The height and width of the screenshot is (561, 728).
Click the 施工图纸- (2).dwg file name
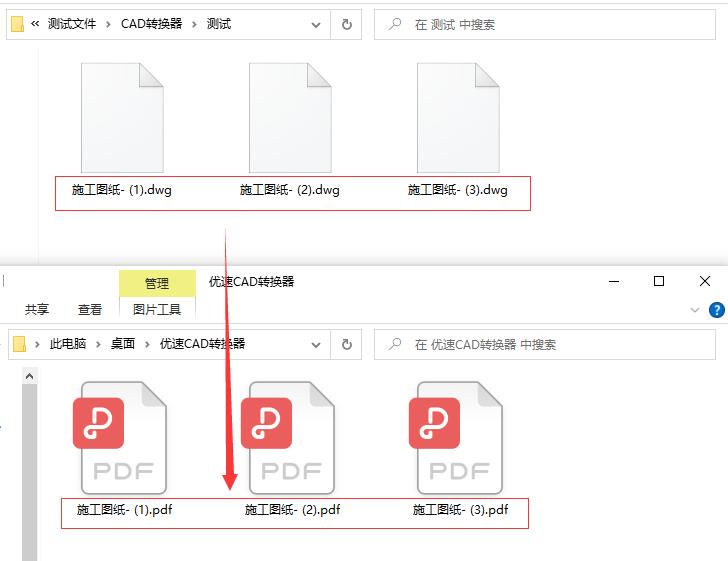290,190
